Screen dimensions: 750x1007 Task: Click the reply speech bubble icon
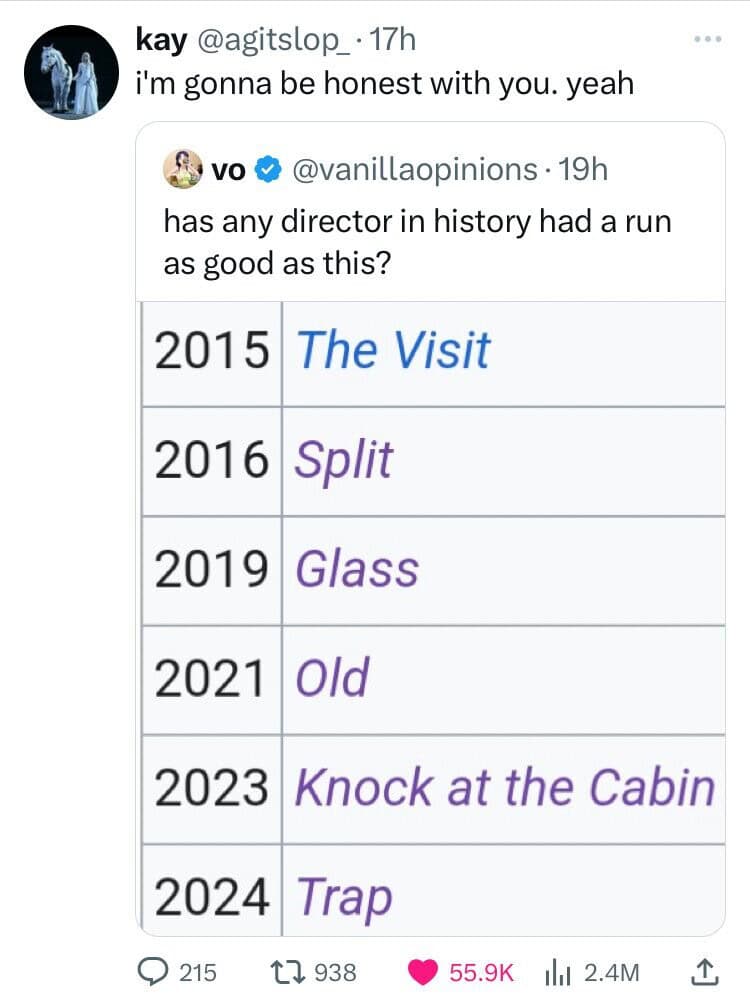pos(153,972)
